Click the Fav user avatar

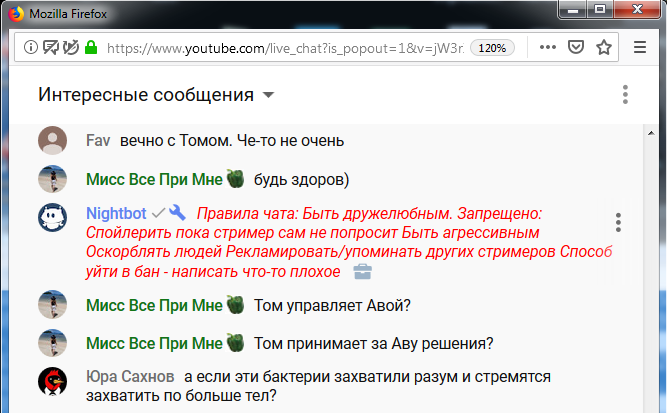pyautogui.click(x=52, y=140)
